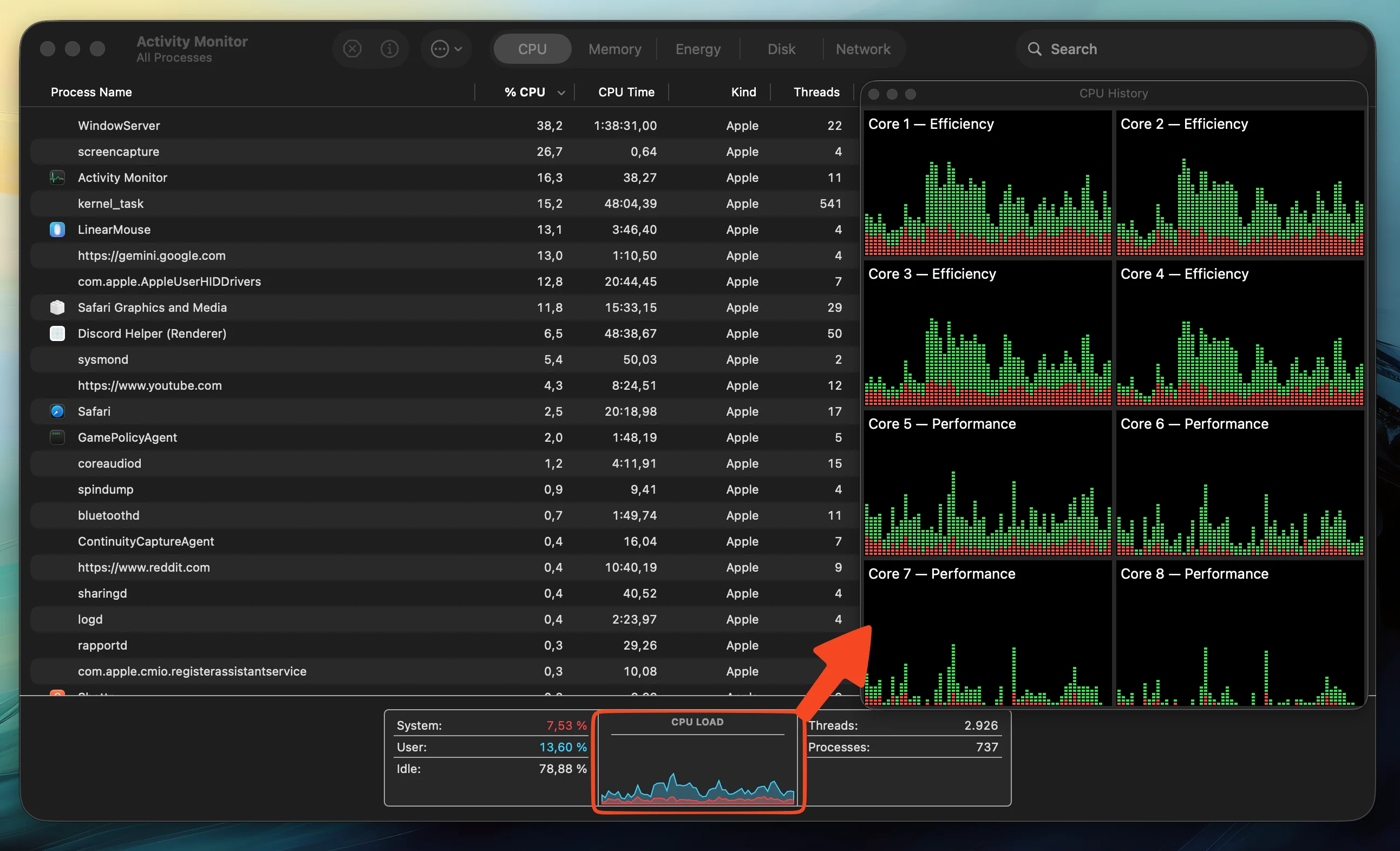Select the sysmond process row

tap(444, 359)
